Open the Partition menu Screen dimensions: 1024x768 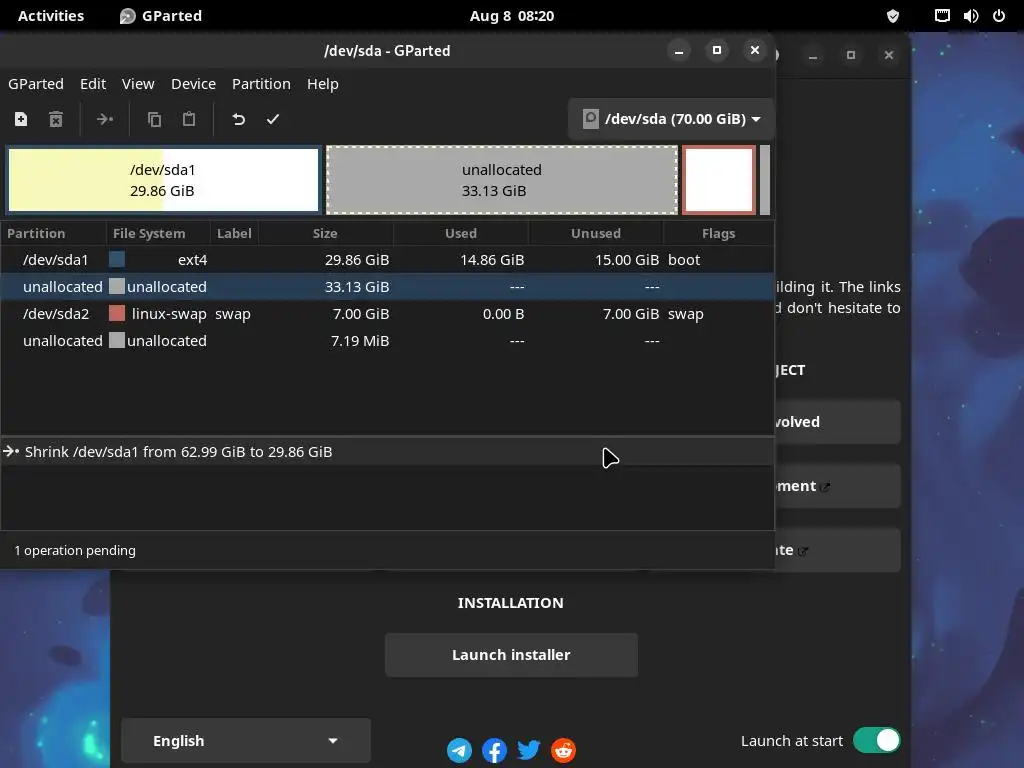tap(261, 84)
